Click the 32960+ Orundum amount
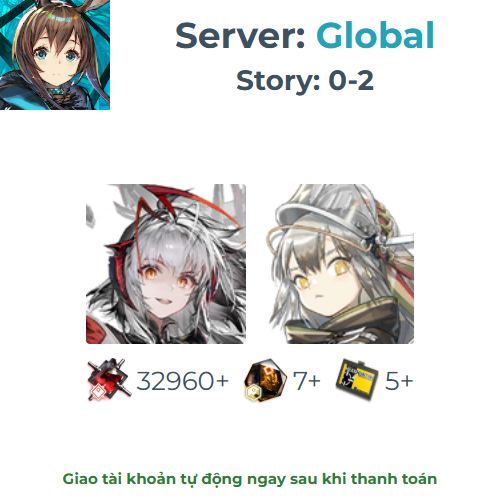This screenshot has width=500, height=500. (x=182, y=381)
